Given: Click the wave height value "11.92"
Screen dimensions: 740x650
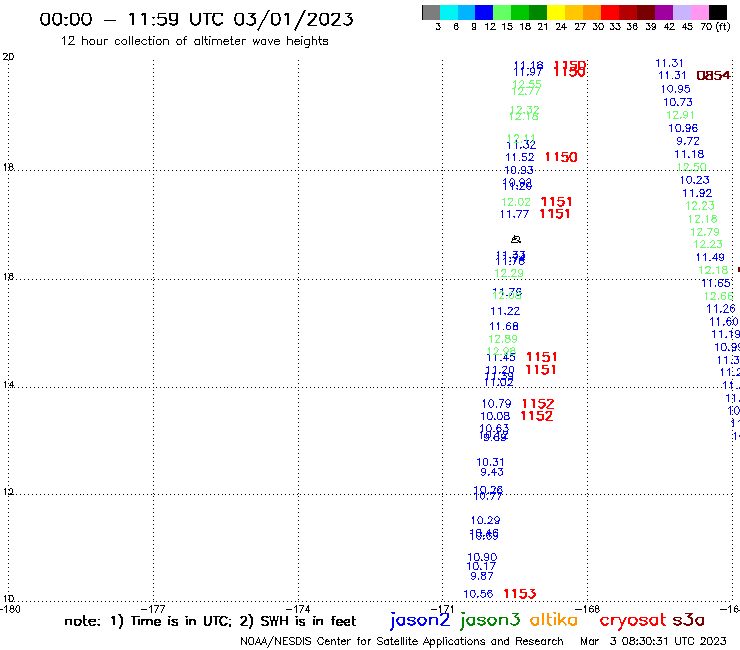Looking at the screenshot, I should pos(697,193).
